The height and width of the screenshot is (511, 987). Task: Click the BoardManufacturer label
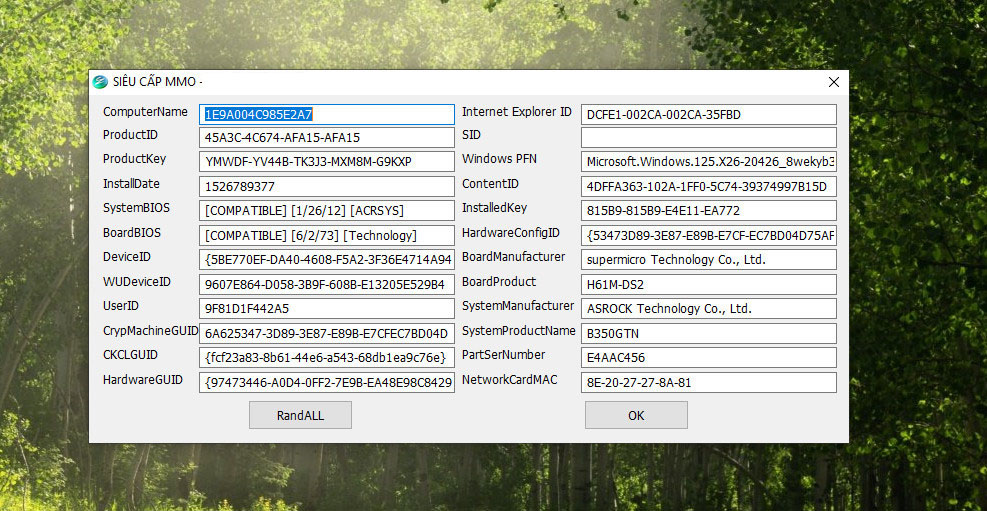pyautogui.click(x=514, y=257)
